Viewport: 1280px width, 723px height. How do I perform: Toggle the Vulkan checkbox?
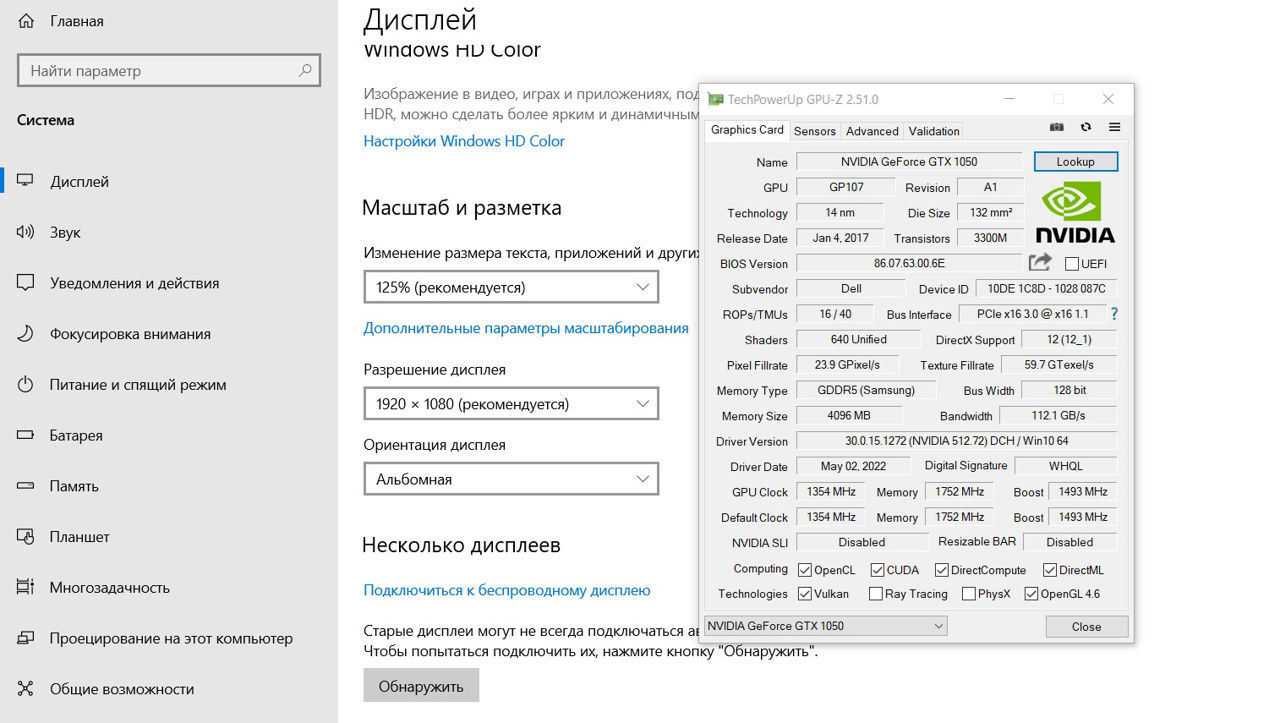click(x=805, y=594)
